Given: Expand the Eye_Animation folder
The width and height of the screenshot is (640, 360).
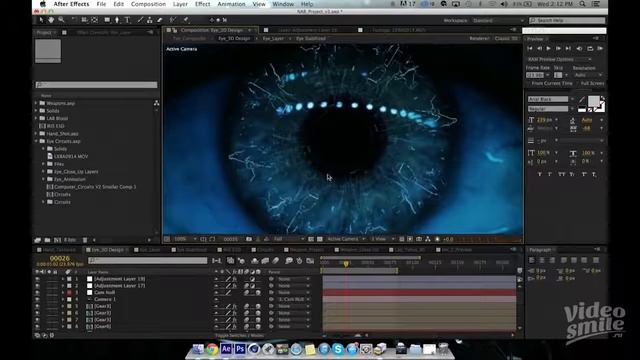Looking at the screenshot, I should click(43, 179).
